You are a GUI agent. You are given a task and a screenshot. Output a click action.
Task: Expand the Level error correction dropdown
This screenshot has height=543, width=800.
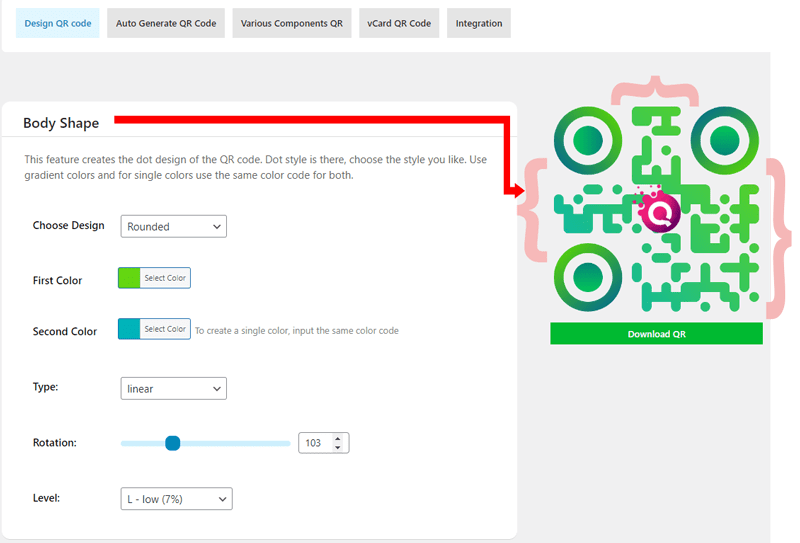click(175, 498)
